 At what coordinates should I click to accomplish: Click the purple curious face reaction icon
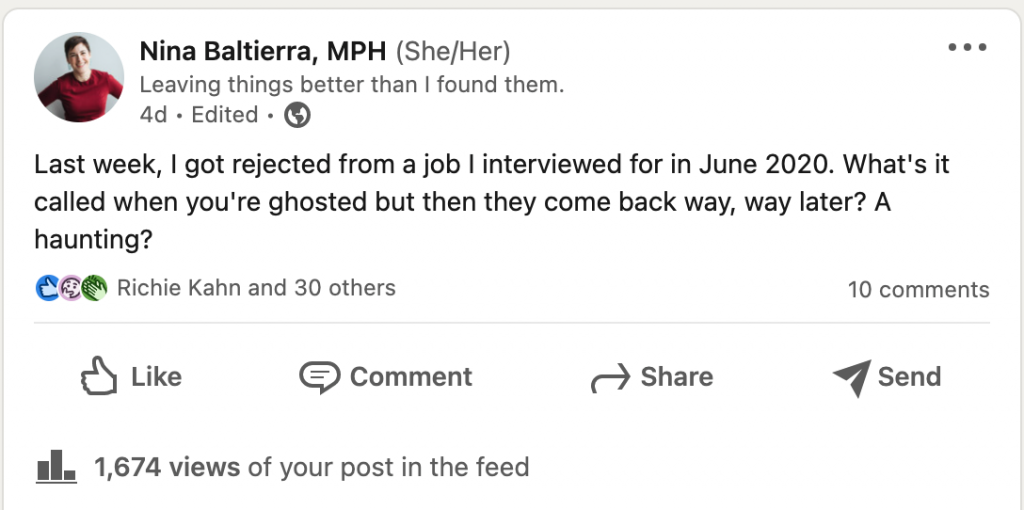pos(71,288)
